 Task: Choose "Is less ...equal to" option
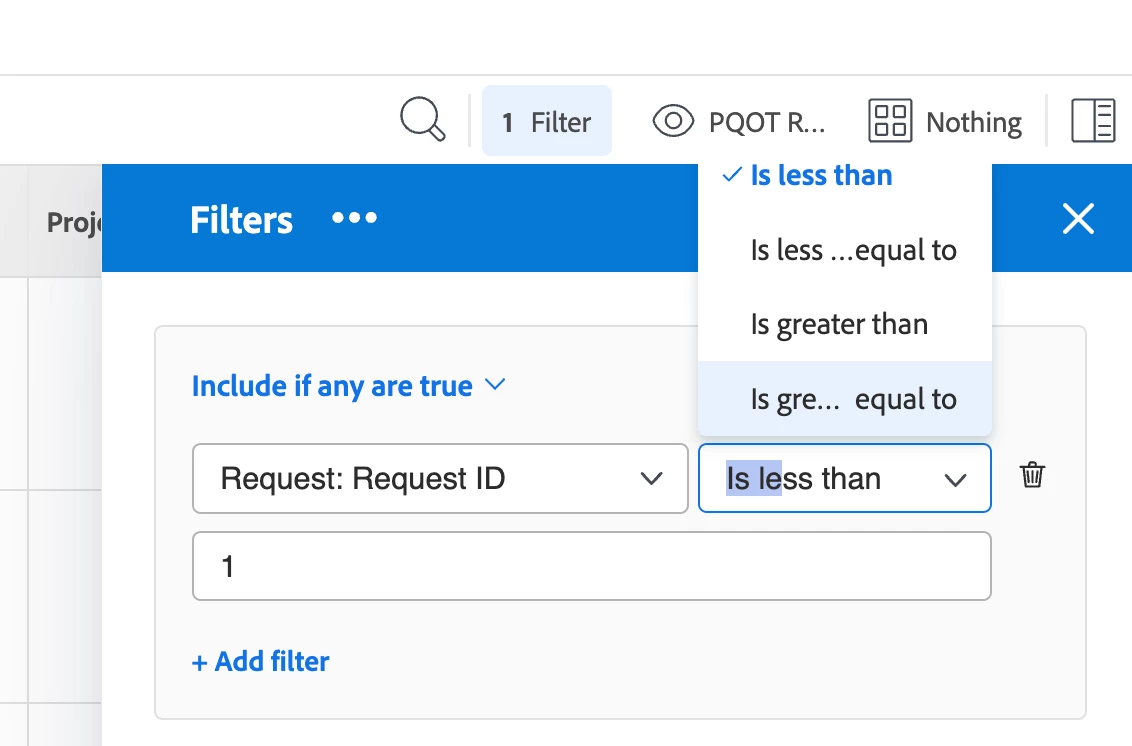[853, 250]
